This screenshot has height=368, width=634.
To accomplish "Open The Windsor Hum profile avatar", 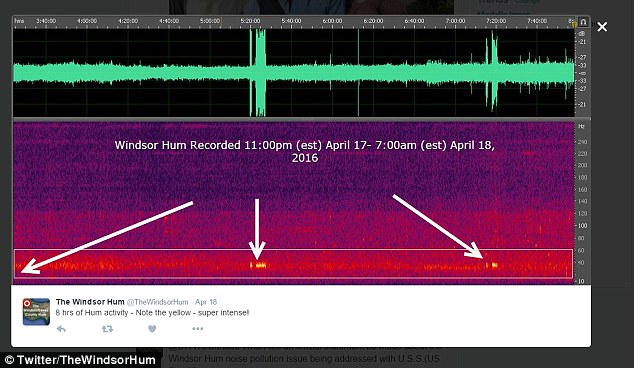I will click(x=36, y=311).
